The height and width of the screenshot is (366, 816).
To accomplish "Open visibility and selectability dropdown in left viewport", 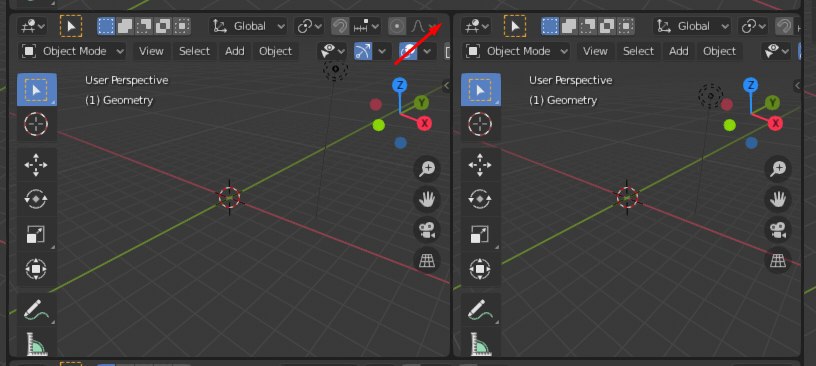I will click(332, 51).
